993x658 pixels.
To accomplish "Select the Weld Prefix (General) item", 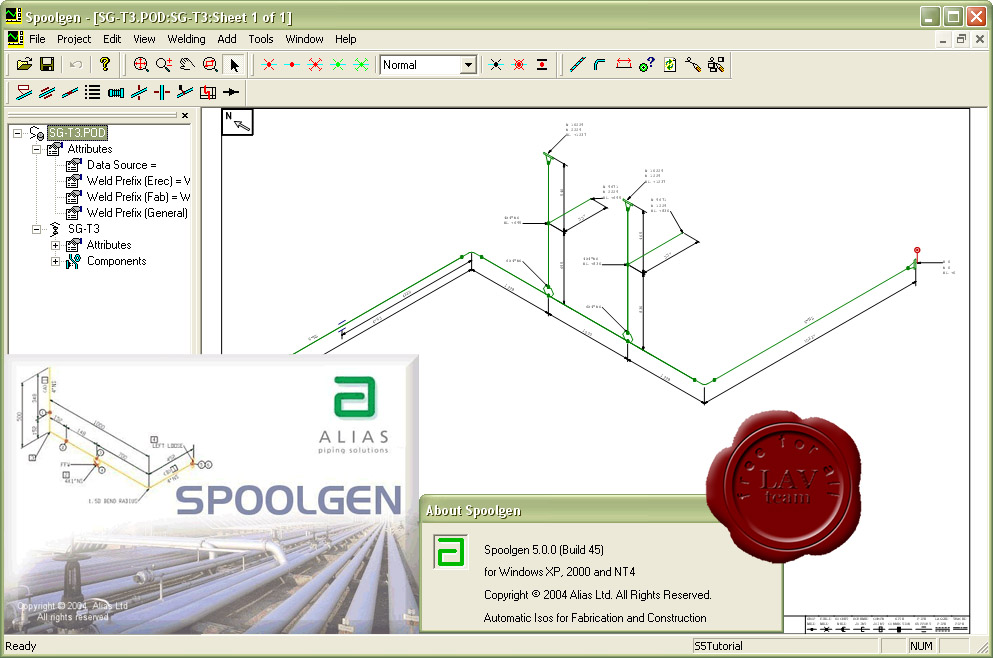I will (137, 213).
